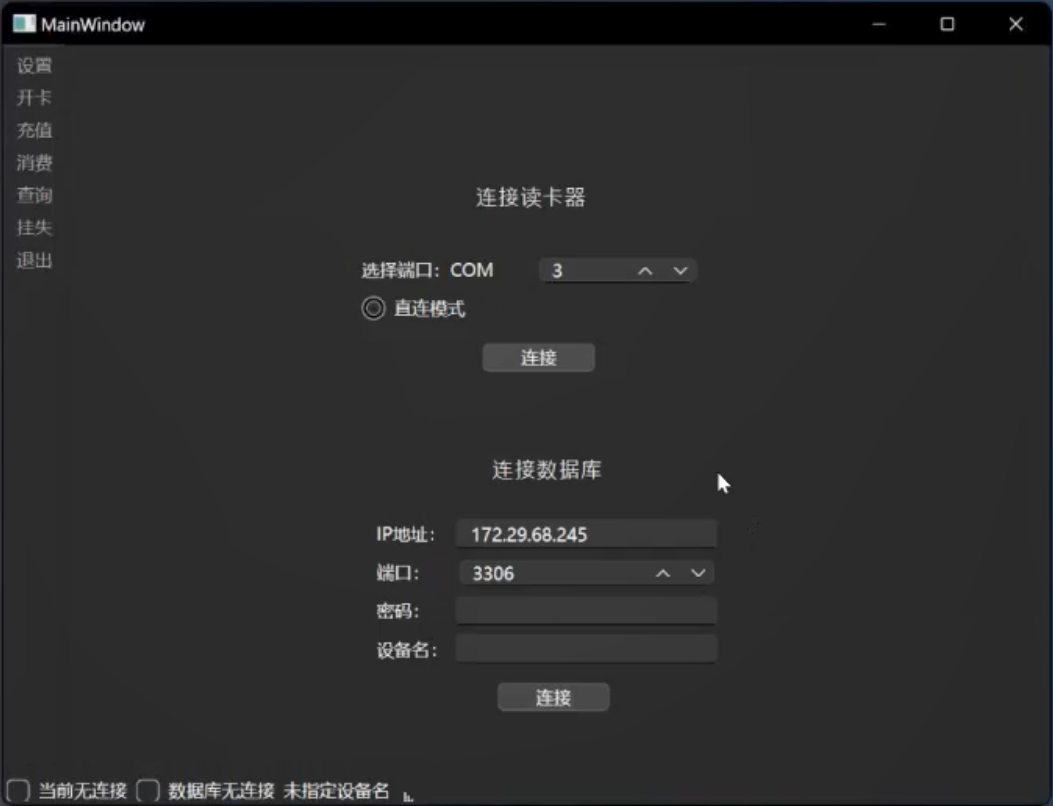Toggle the 数据库无连接 status checkbox

point(148,791)
